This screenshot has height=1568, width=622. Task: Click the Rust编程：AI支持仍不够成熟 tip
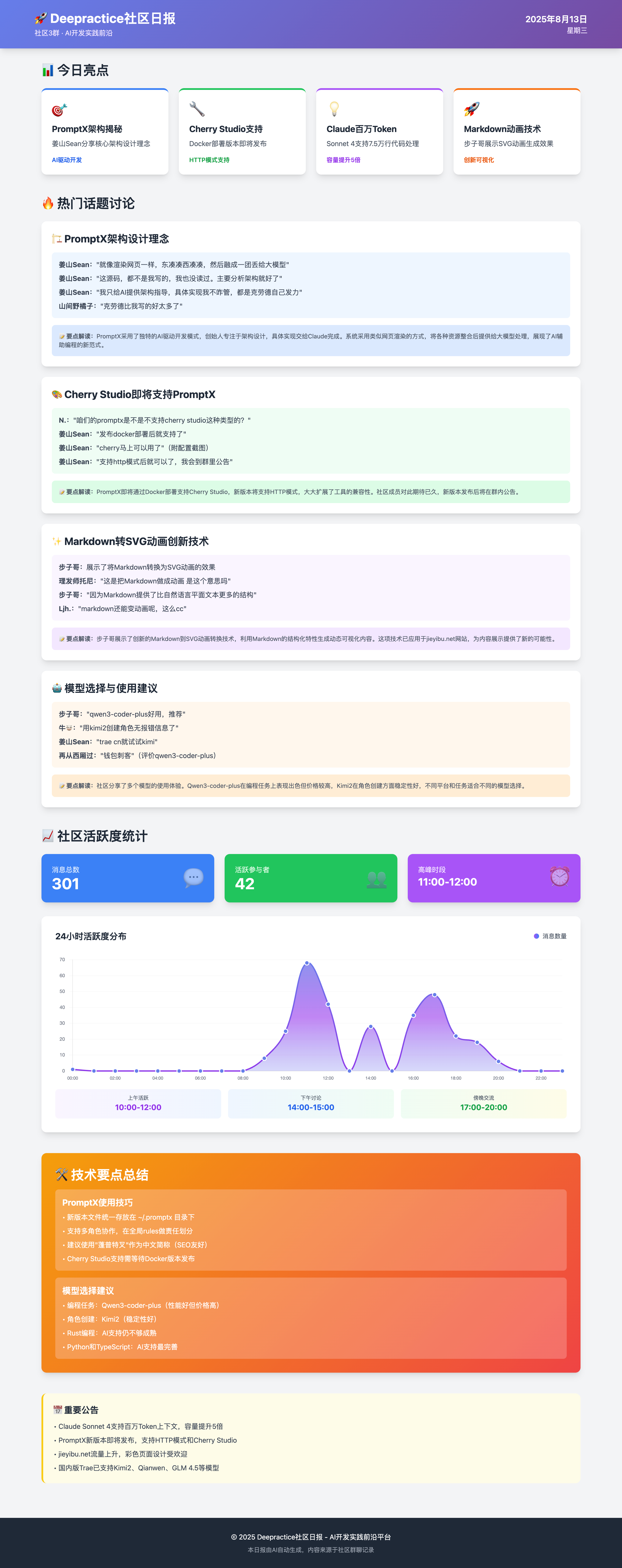(109, 1333)
